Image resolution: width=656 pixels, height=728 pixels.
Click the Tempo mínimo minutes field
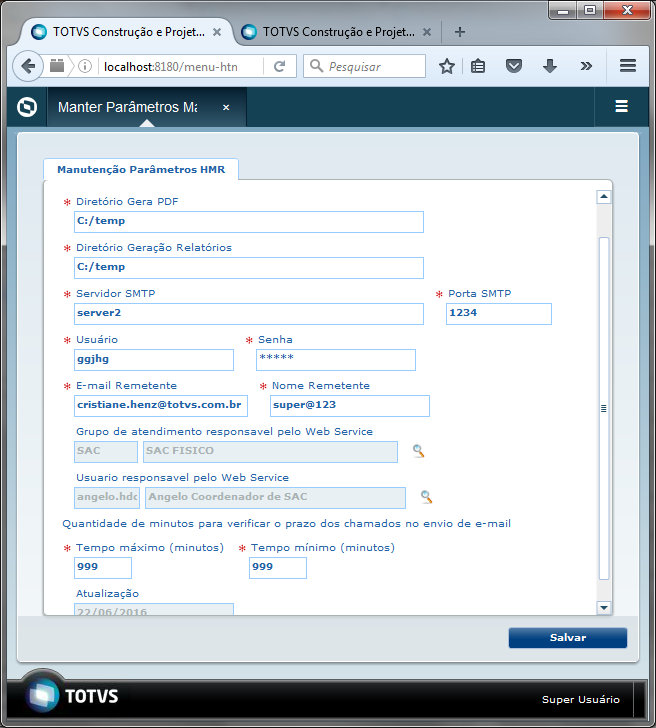(278, 568)
